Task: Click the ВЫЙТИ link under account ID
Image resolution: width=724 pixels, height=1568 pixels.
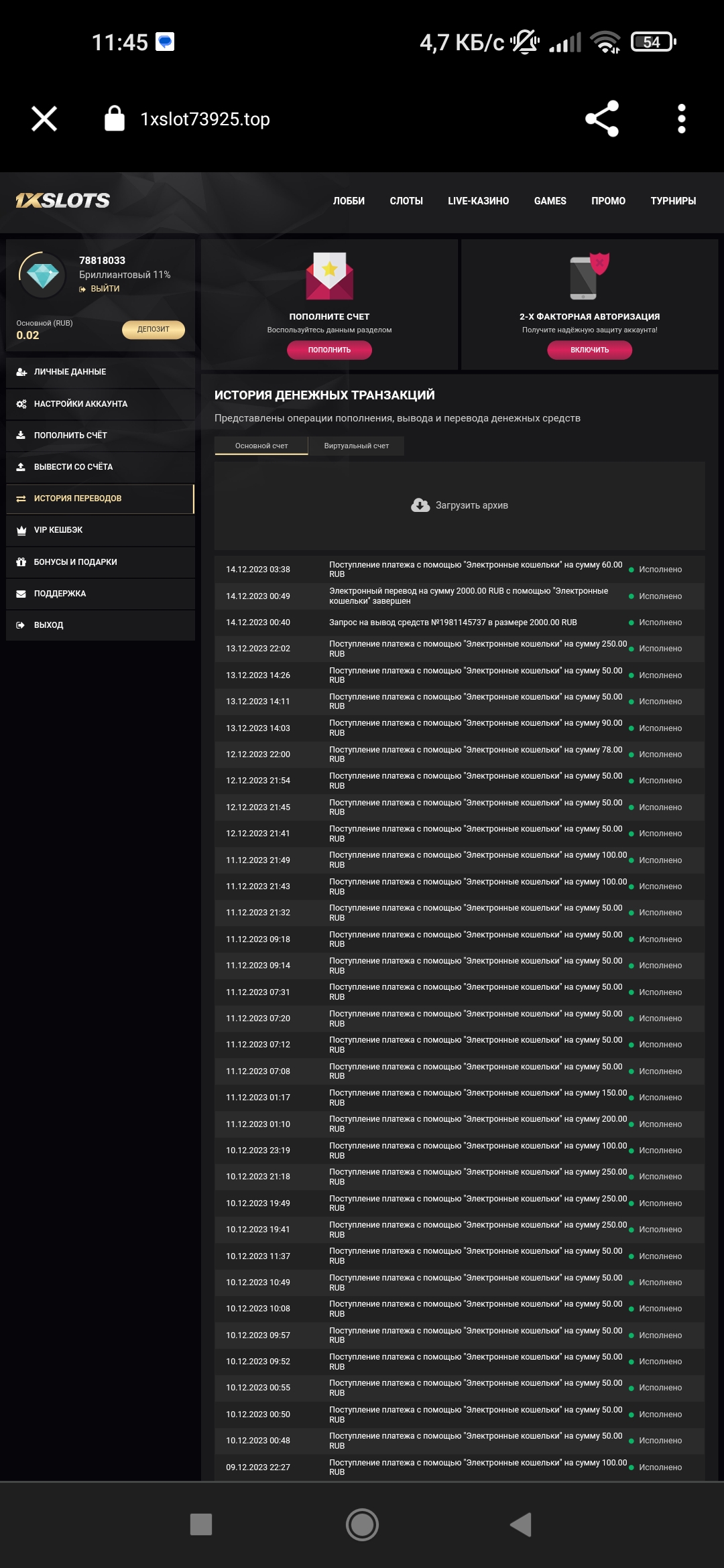Action: click(x=105, y=289)
